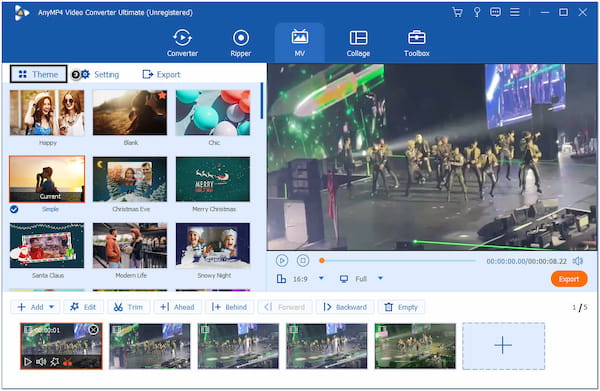Click the video preview area
This screenshot has height=391, width=600.
tap(432, 157)
